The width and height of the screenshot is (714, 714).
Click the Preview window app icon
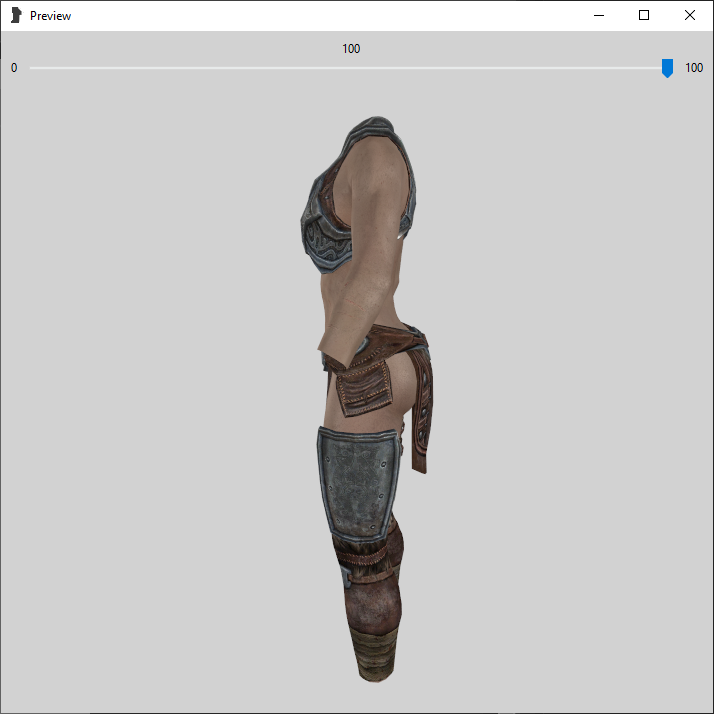tap(16, 15)
